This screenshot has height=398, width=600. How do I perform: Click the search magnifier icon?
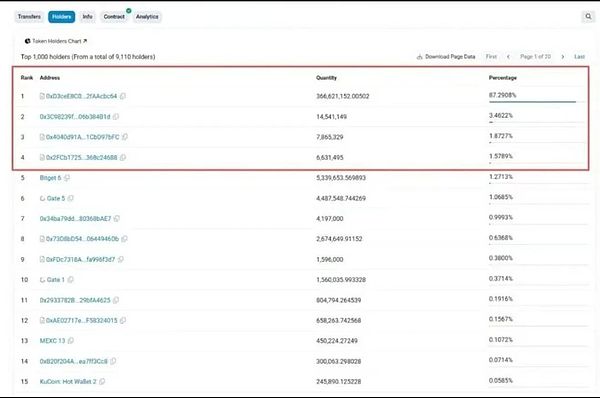click(588, 16)
